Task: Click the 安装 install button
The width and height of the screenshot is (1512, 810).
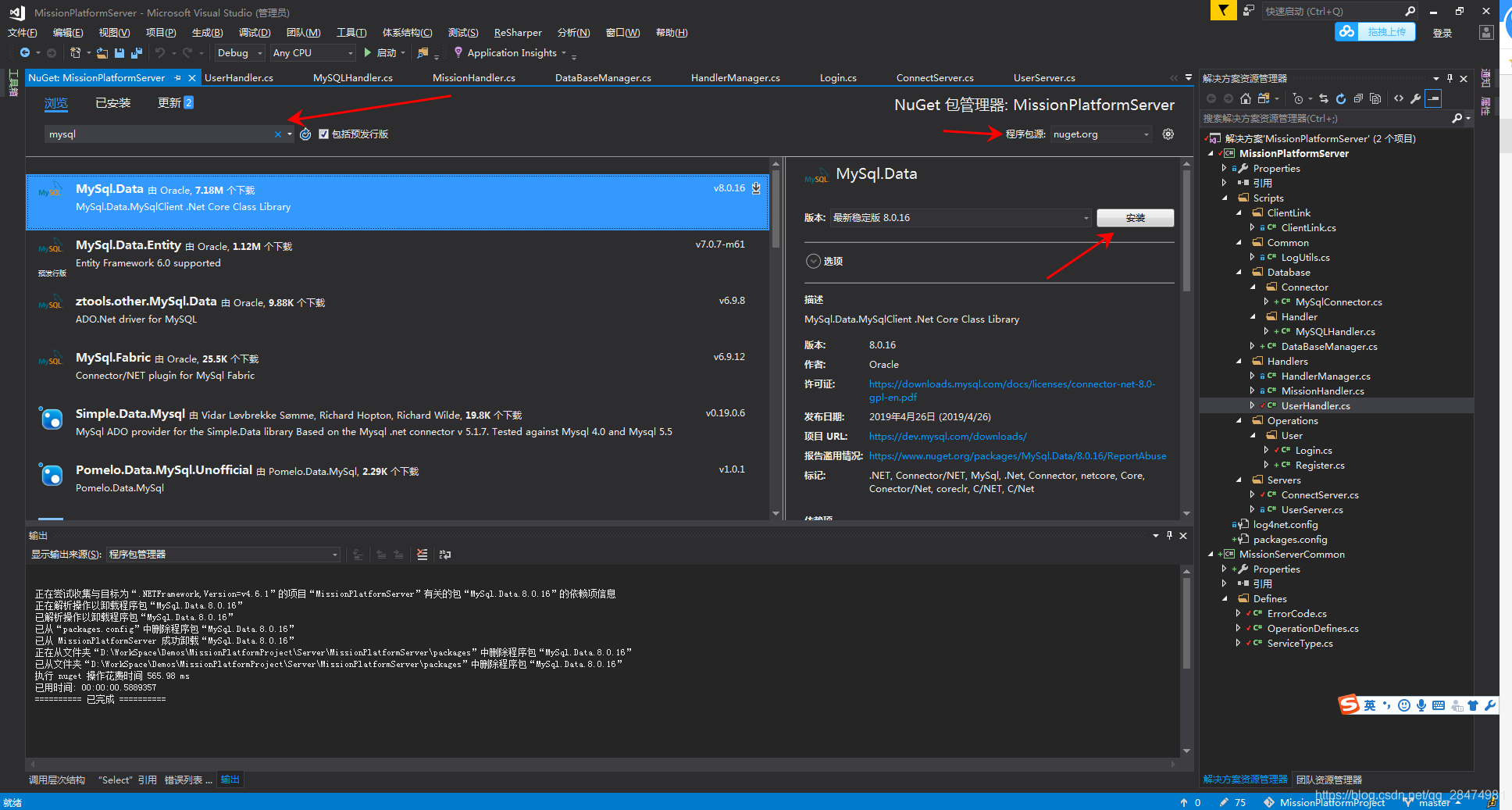Action: pyautogui.click(x=1135, y=218)
